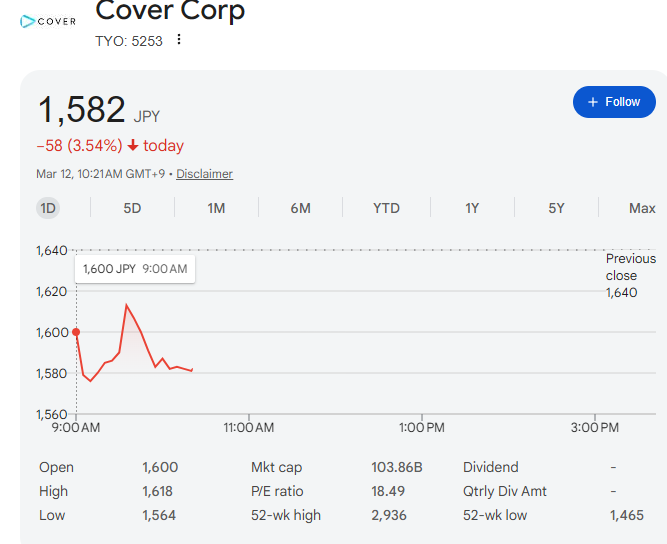667x544 pixels.
Task: Click the High value 1,618
Action: pos(157,491)
